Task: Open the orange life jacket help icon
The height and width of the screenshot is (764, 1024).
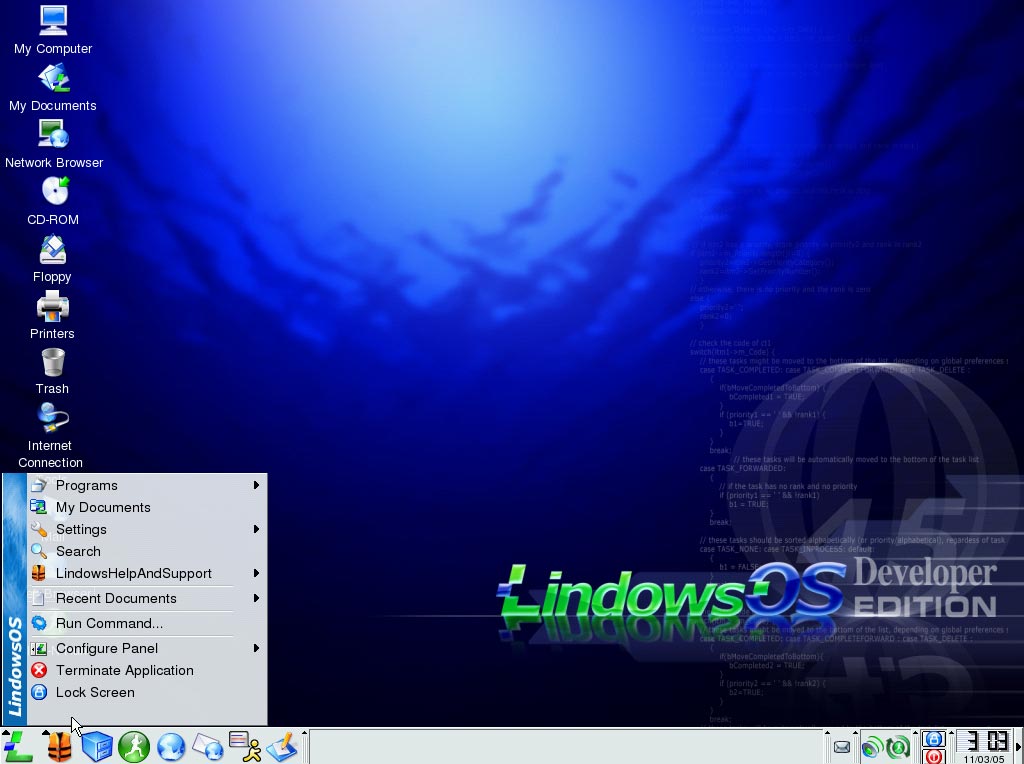Action: (59, 746)
